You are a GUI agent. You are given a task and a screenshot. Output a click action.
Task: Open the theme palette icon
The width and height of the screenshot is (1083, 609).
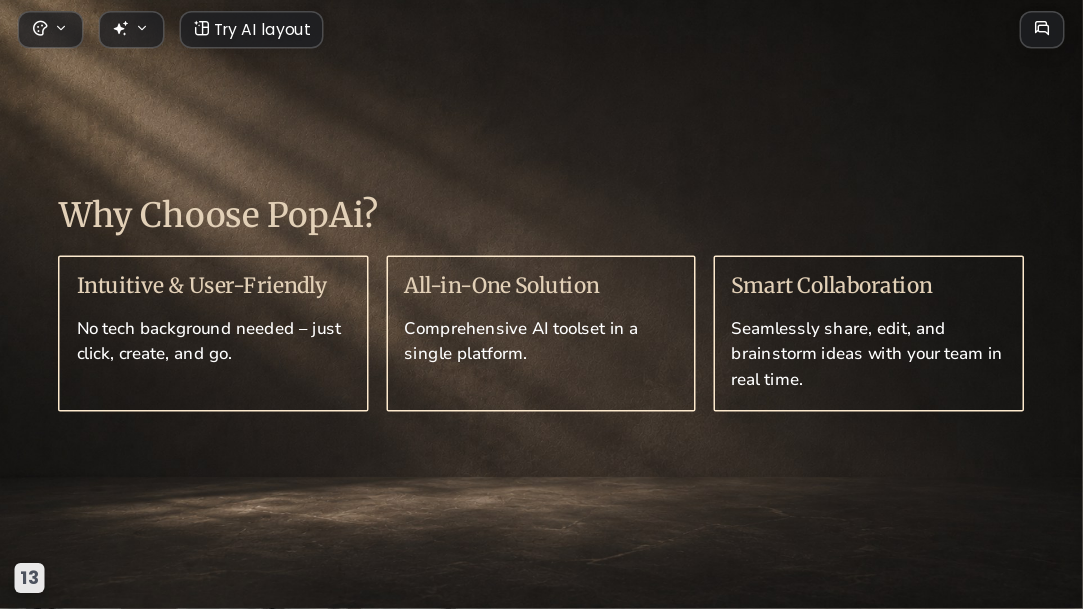coord(40,29)
